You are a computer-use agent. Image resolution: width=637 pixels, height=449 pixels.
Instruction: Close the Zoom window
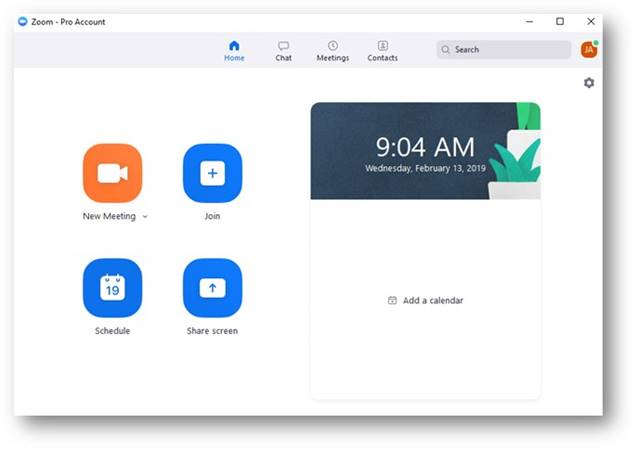pos(591,21)
